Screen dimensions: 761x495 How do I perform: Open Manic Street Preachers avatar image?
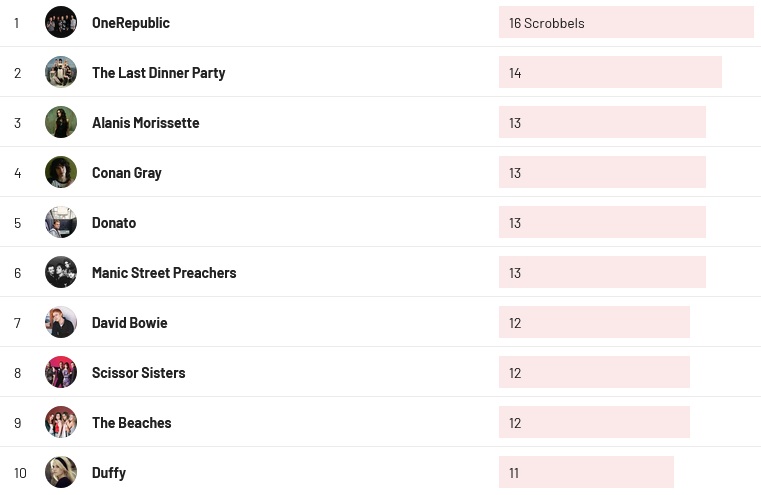click(61, 272)
